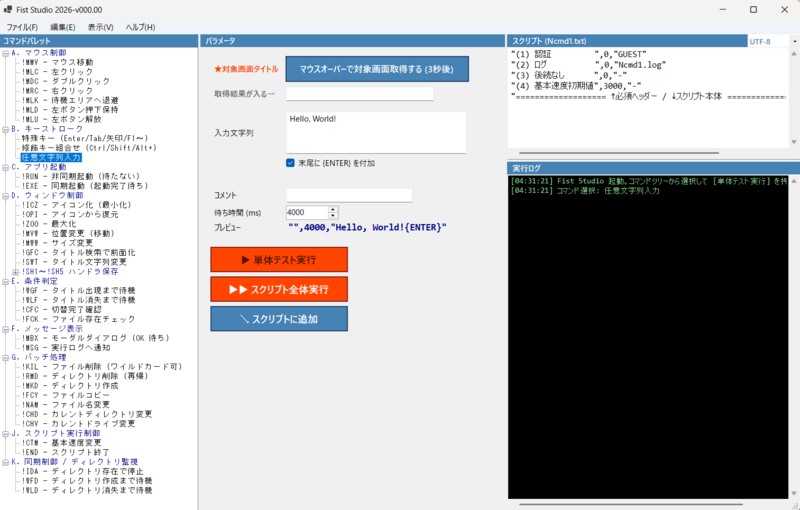The height and width of the screenshot is (510, 800).
Task: Open the ファイル(F) menu
Action: coord(22,27)
